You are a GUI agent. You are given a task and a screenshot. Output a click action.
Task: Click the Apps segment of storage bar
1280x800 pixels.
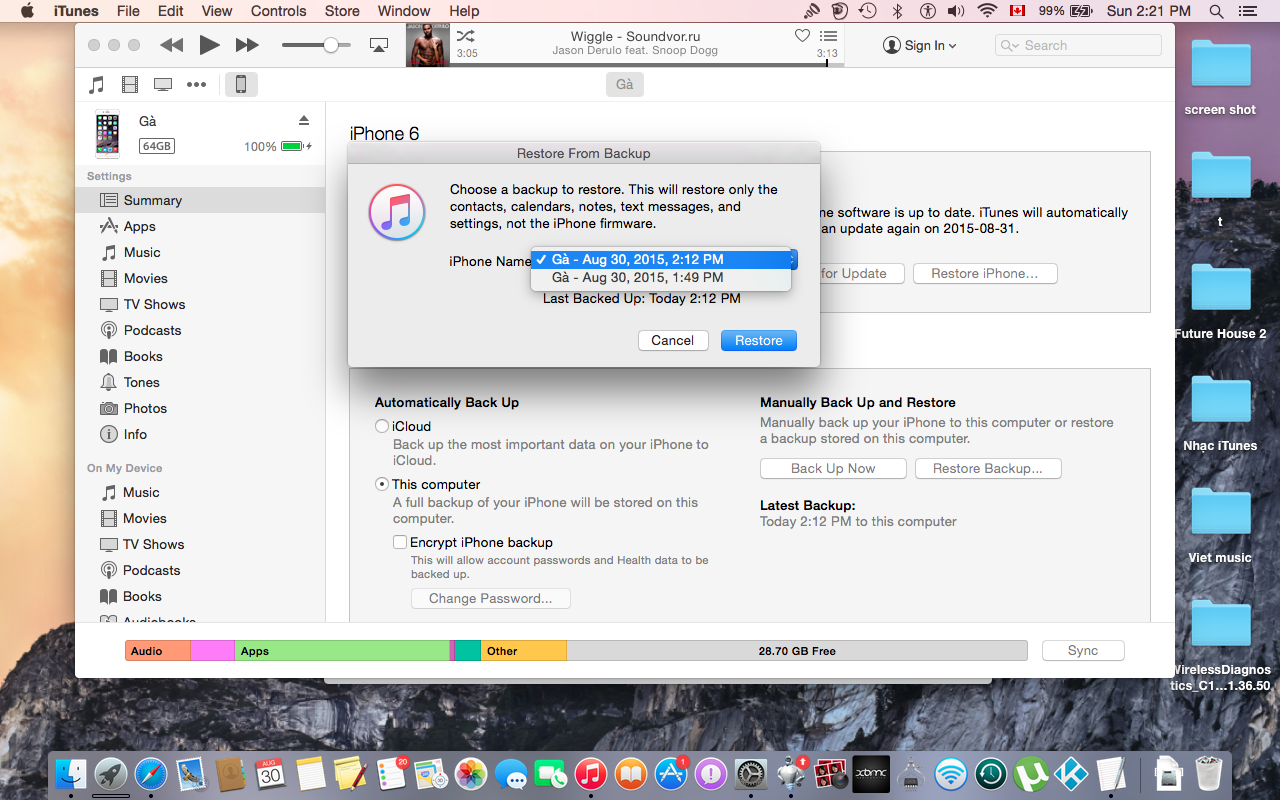[342, 651]
